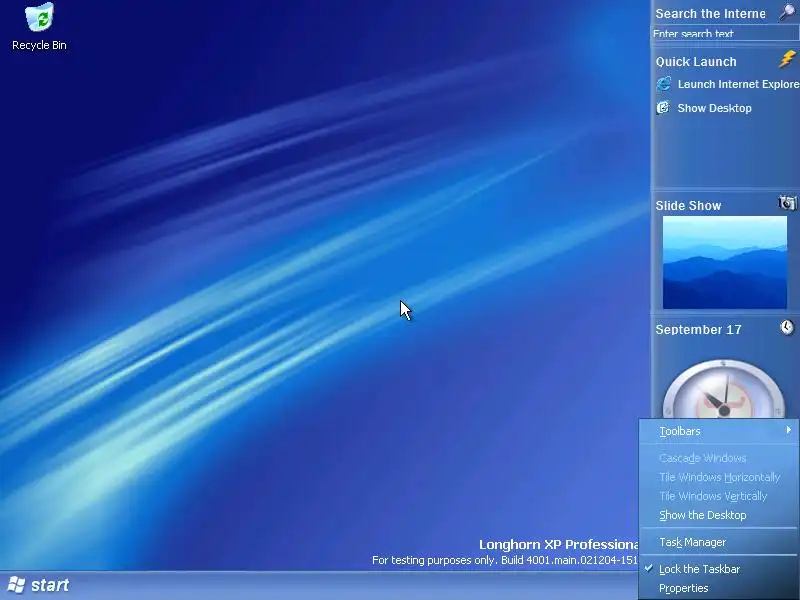The width and height of the screenshot is (800, 600).
Task: Click the camera icon in the Slide Show tile
Action: 787,203
